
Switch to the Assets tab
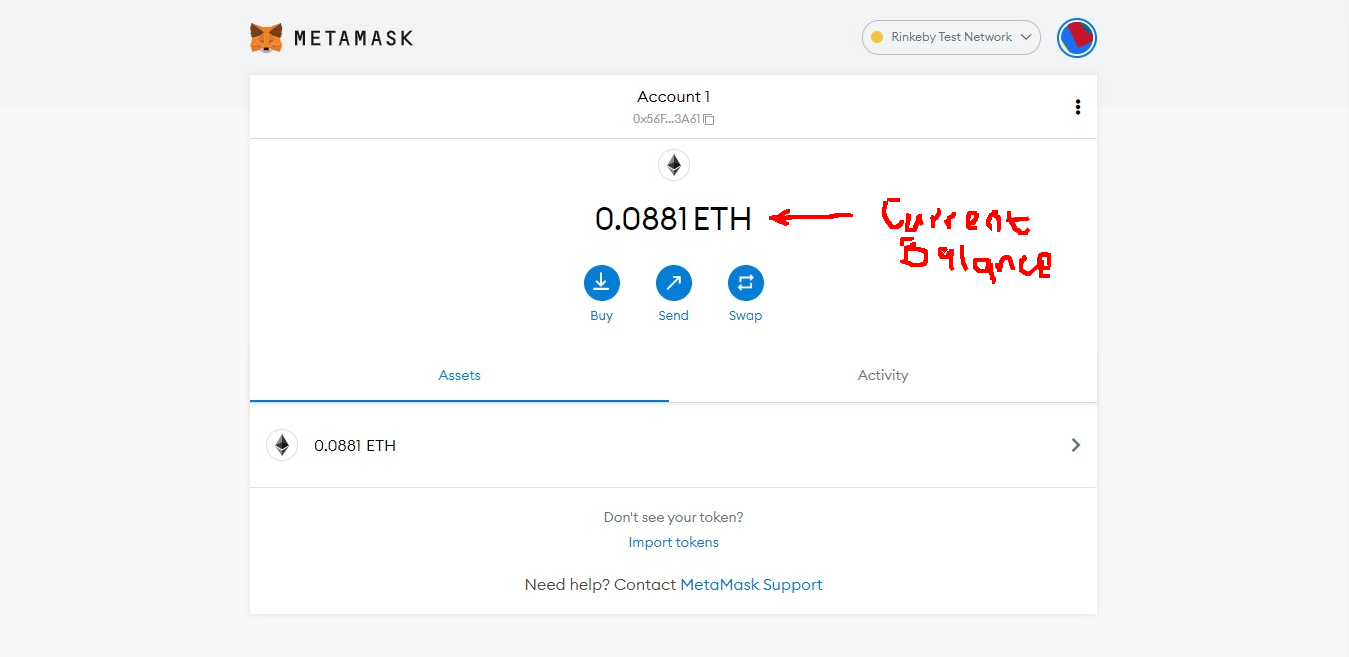pyautogui.click(x=460, y=376)
